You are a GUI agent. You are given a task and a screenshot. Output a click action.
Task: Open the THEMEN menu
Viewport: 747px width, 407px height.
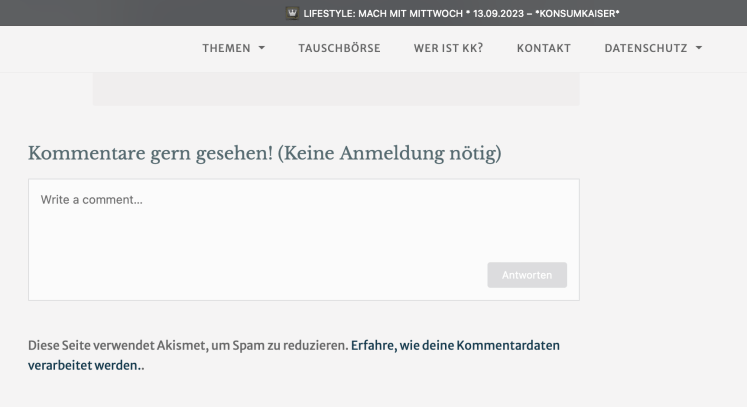(227, 48)
